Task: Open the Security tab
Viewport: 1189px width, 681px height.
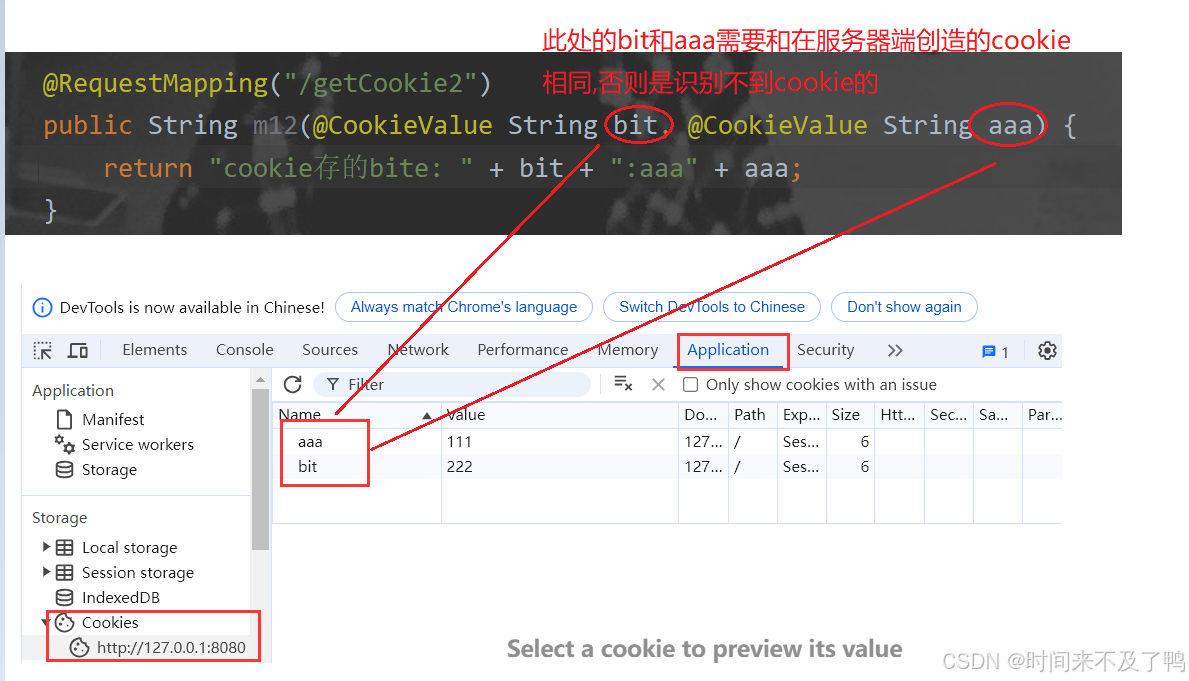Action: coord(825,350)
